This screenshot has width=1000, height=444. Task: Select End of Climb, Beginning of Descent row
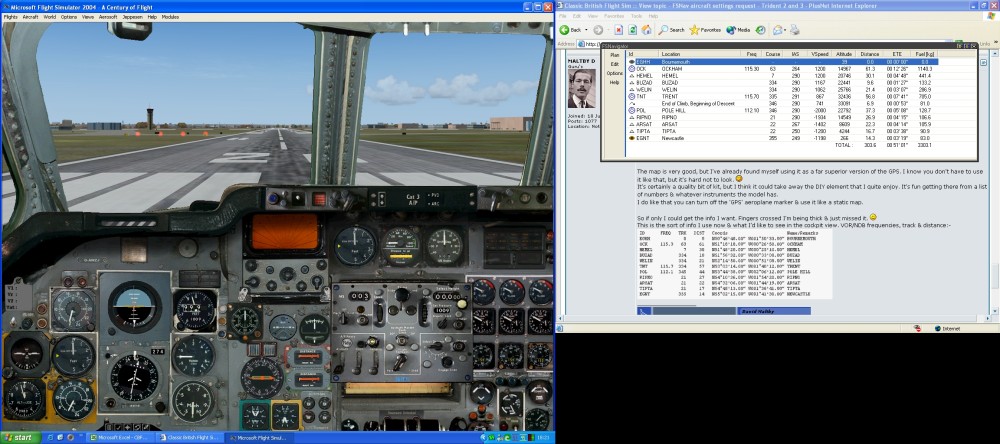coord(783,103)
